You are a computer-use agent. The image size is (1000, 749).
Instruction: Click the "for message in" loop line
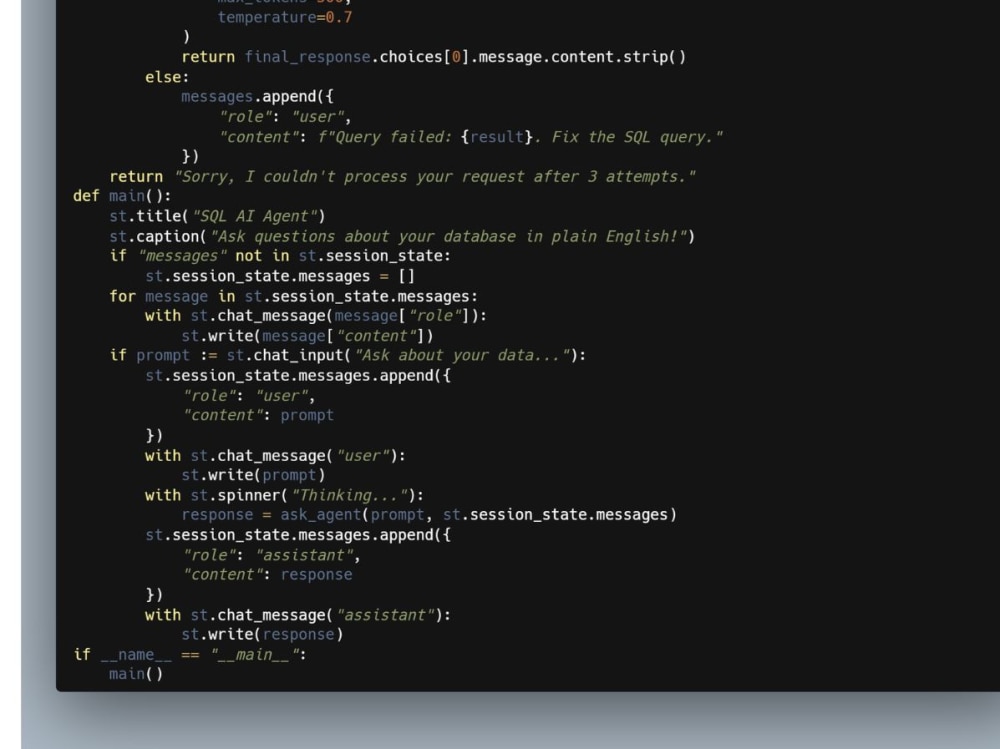pyautogui.click(x=293, y=297)
